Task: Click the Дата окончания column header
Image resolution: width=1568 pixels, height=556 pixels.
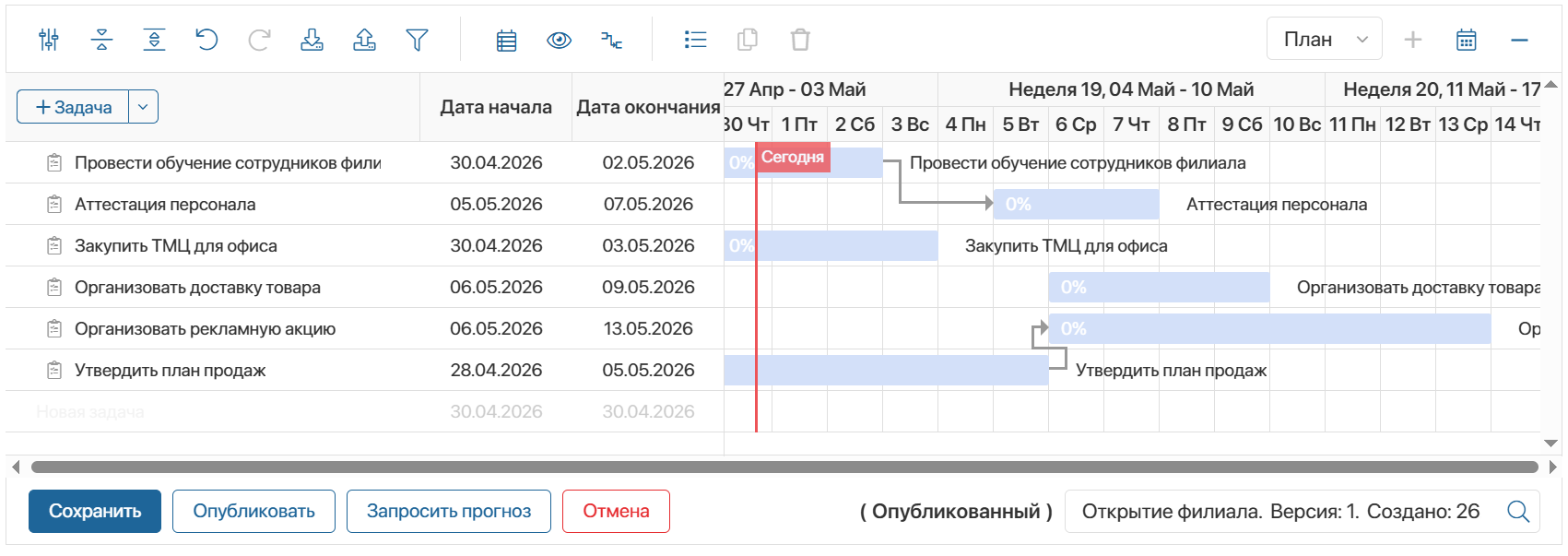Action: 648,107
